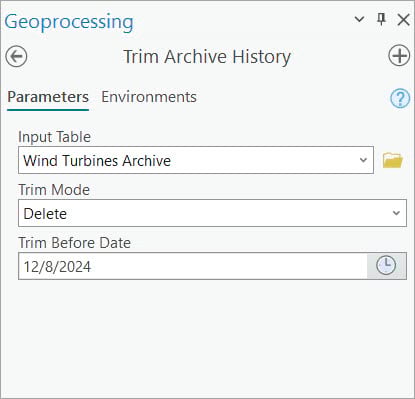
Task: Expand the Trim Mode dropdown arrow
Action: click(396, 213)
